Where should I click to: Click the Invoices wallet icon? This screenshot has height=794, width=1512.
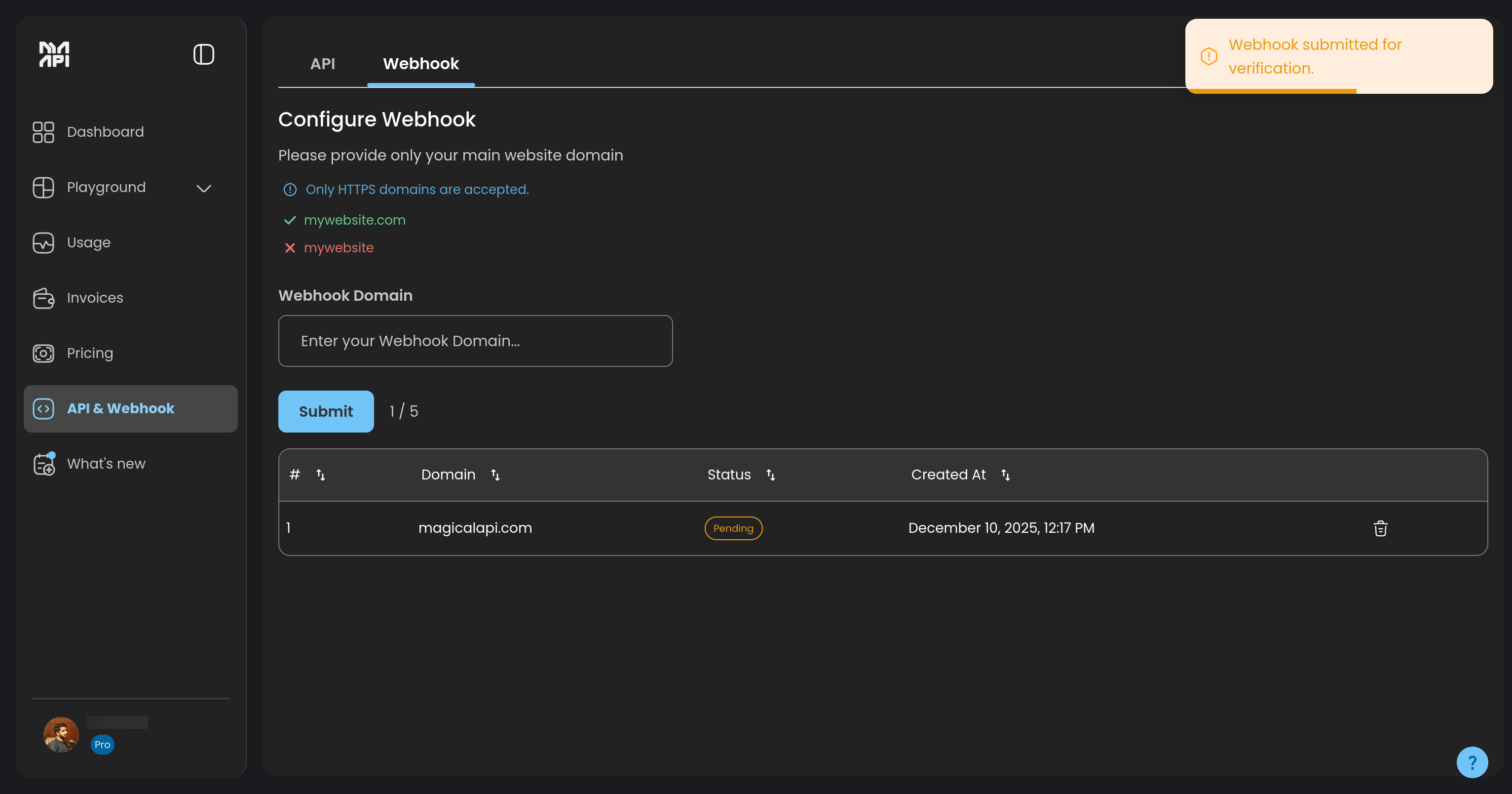click(x=43, y=298)
